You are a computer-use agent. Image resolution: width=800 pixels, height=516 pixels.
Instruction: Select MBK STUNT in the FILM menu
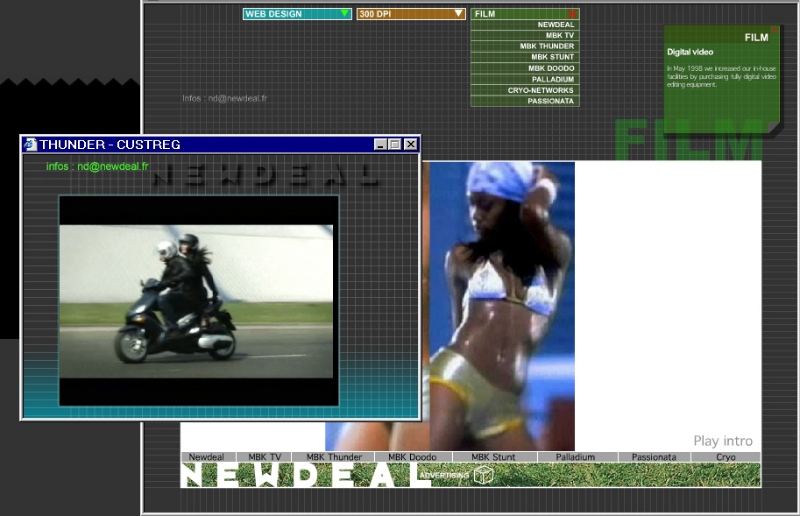[525, 57]
